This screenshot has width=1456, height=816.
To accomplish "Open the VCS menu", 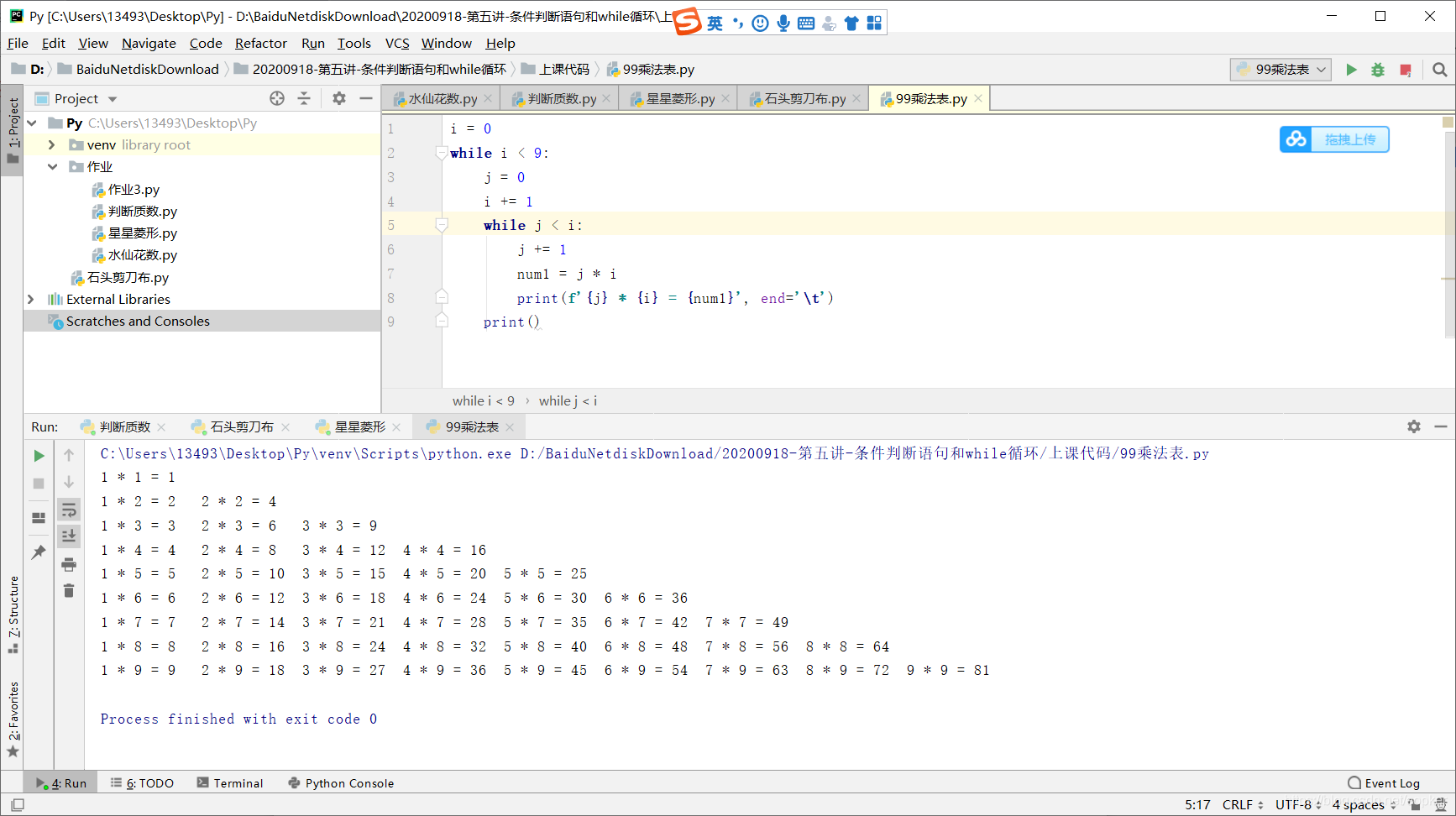I will (397, 43).
